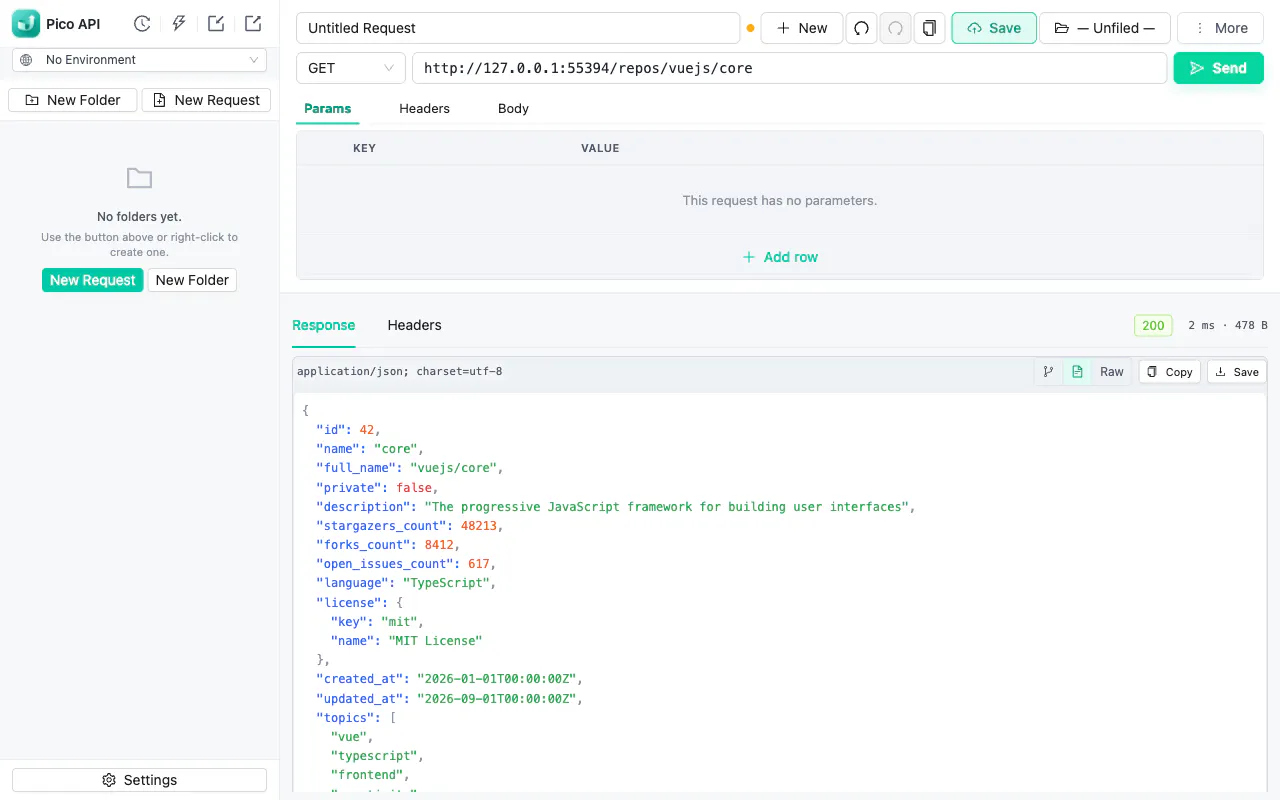Click the application/json content-type label
Image resolution: width=1280 pixels, height=800 pixels.
coord(399,372)
